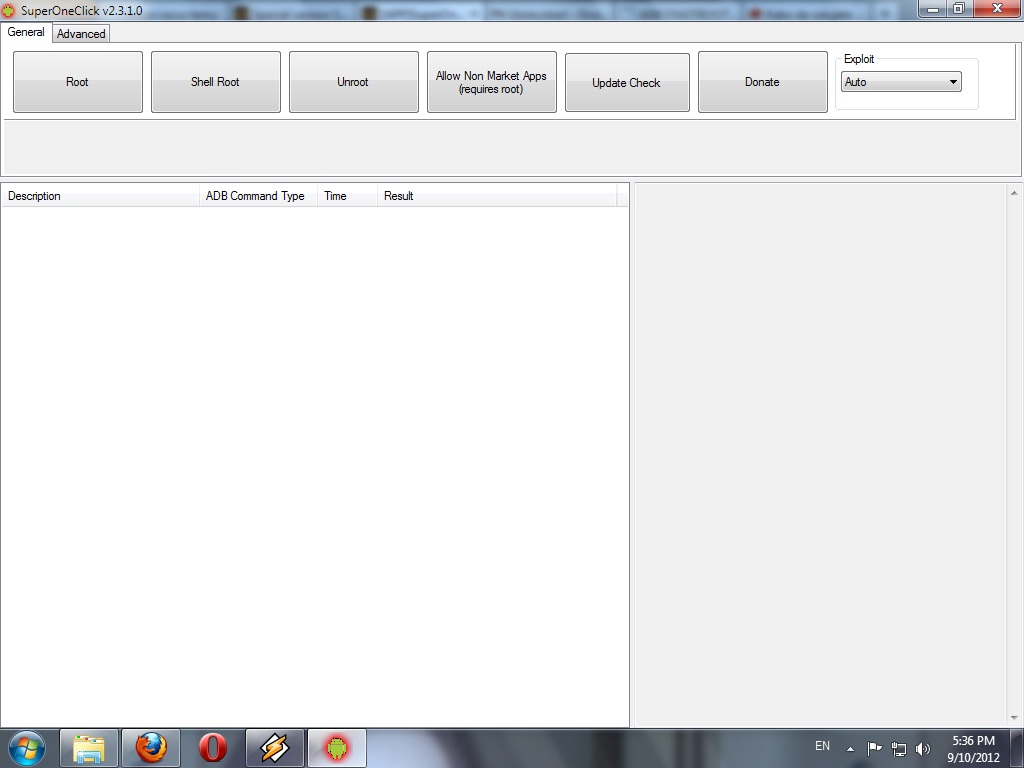Switch to the Advanced tab
Viewport: 1024px width, 768px height.
[x=81, y=34]
